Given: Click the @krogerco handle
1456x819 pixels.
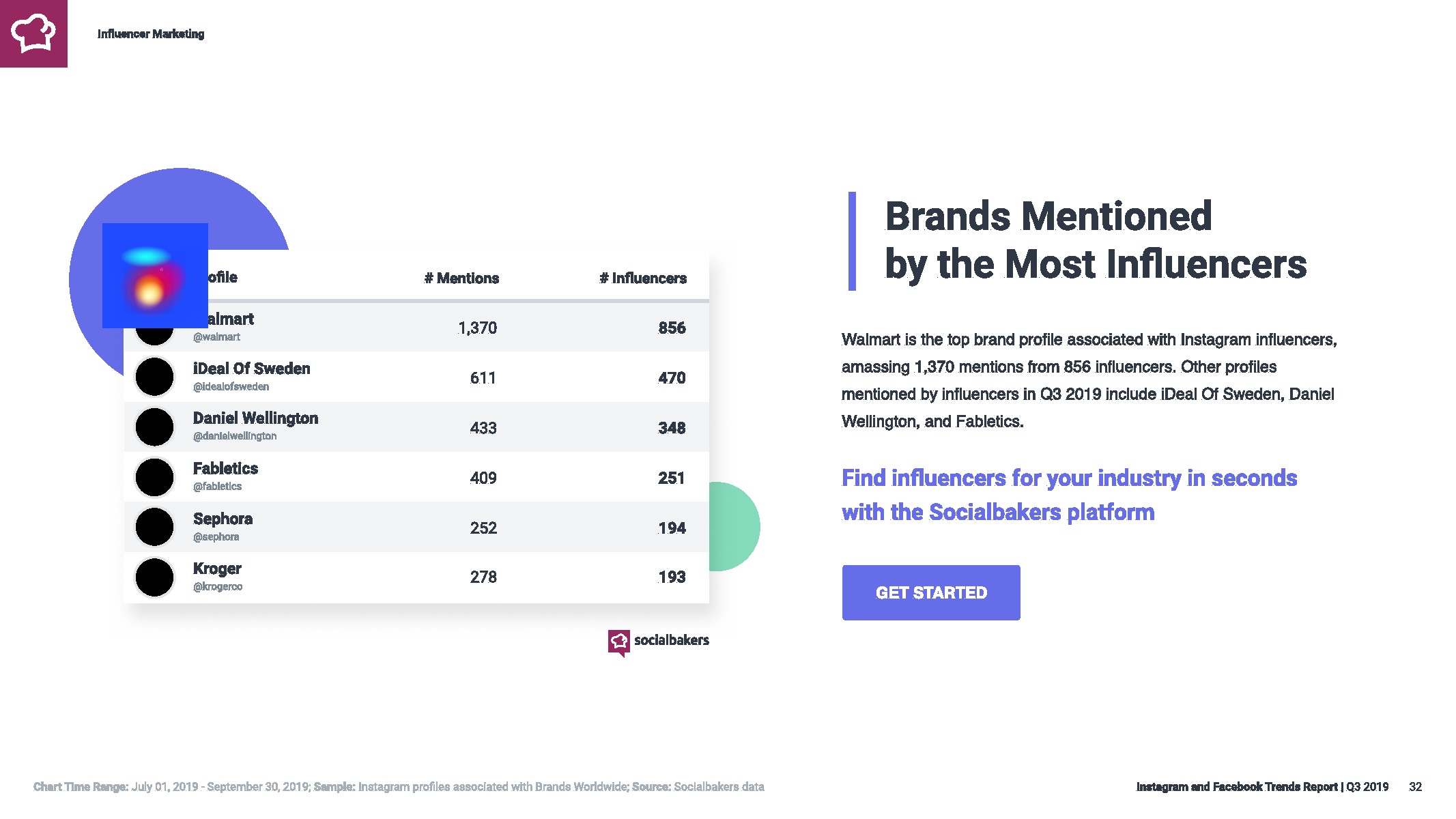Looking at the screenshot, I should 218,587.
